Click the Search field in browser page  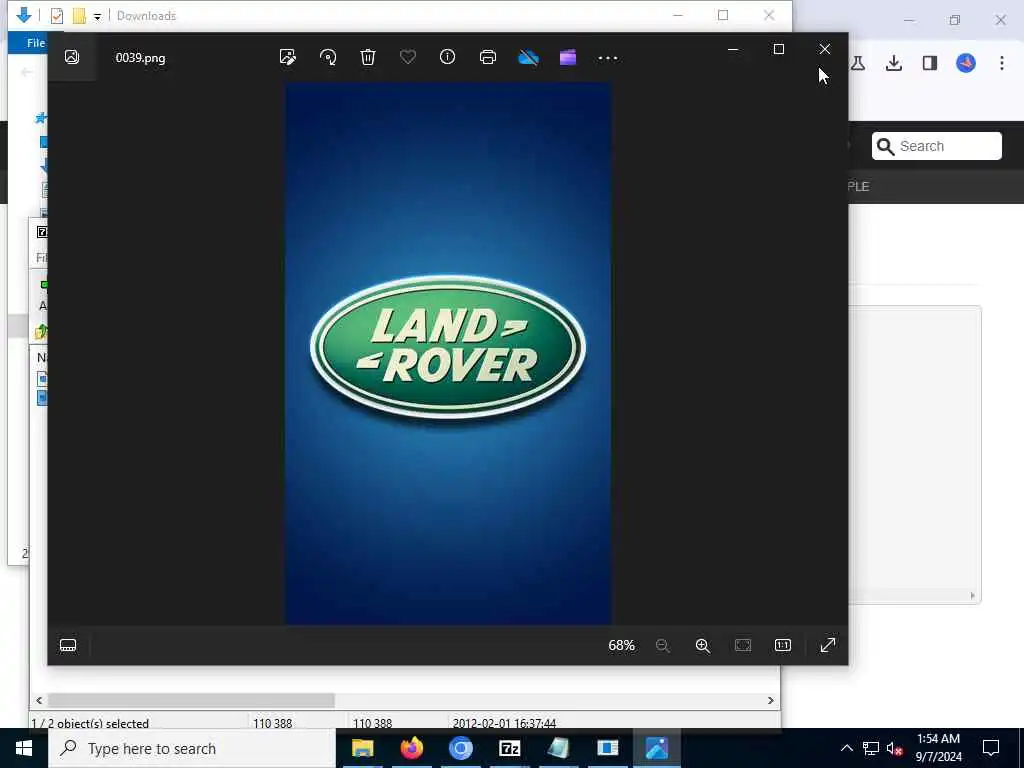[936, 146]
